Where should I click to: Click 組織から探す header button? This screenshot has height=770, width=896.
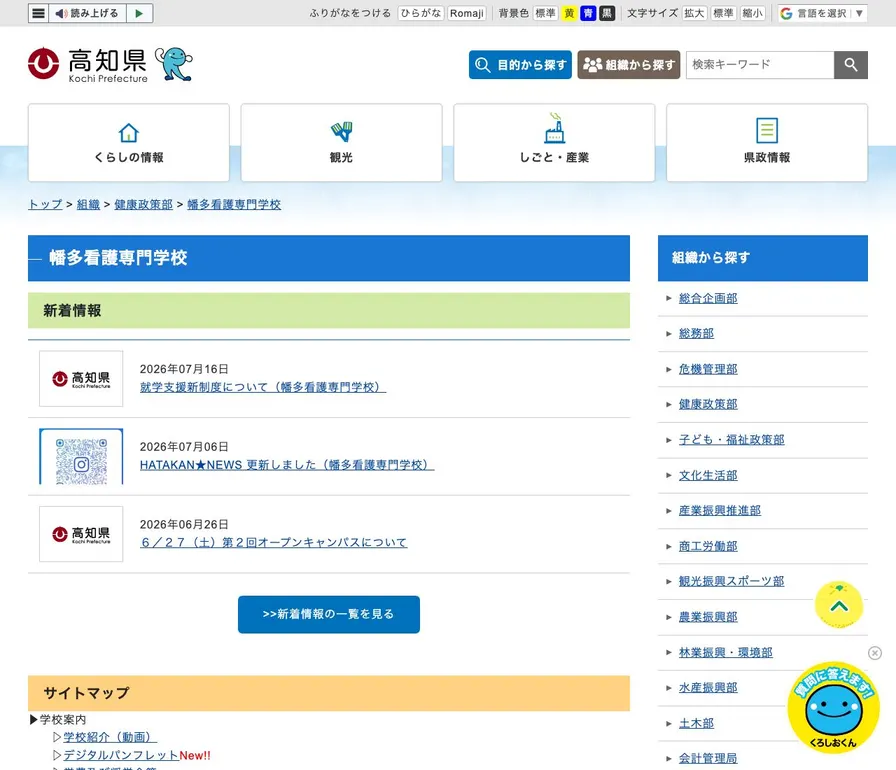pyautogui.click(x=629, y=65)
